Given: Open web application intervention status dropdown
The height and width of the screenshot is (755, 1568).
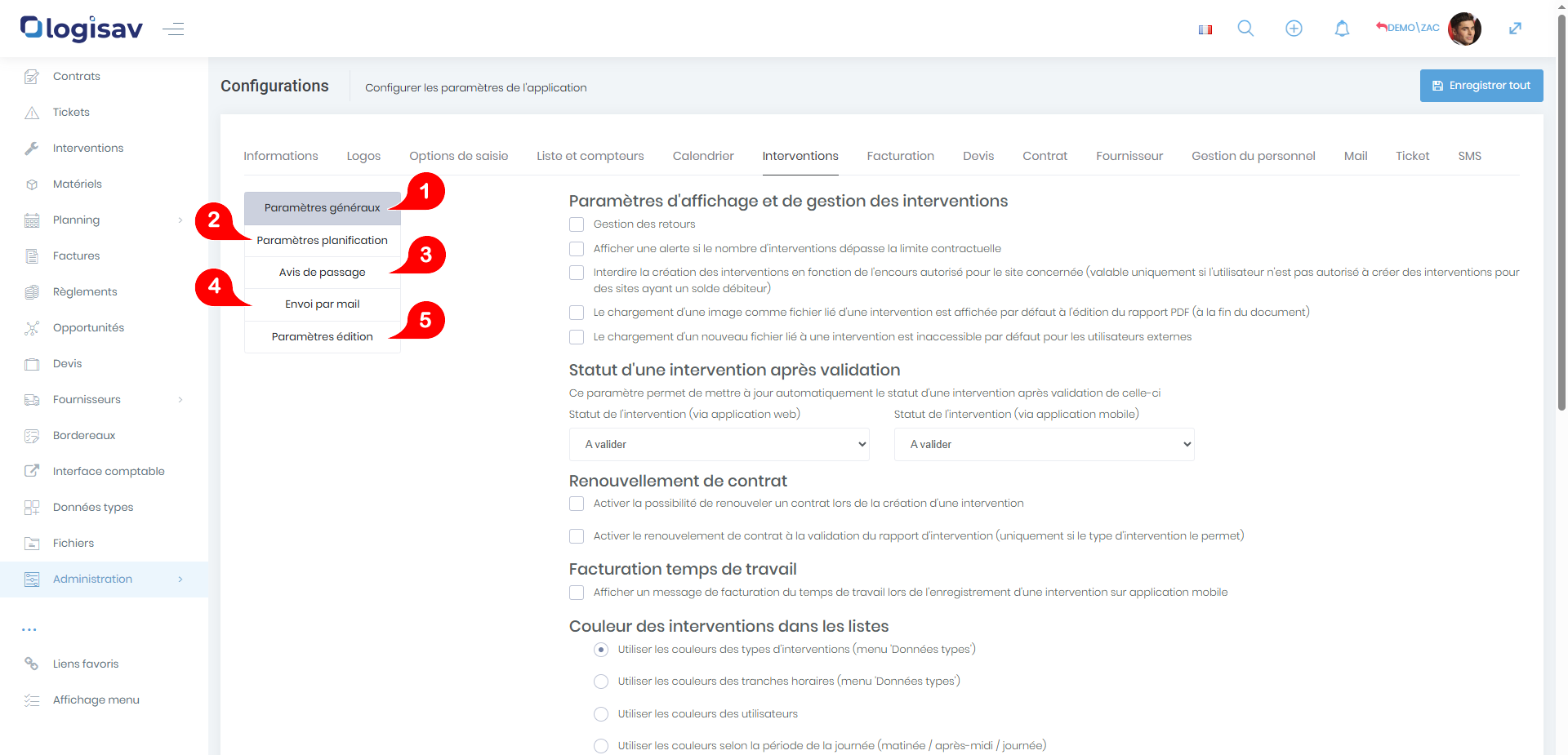Looking at the screenshot, I should 719,445.
